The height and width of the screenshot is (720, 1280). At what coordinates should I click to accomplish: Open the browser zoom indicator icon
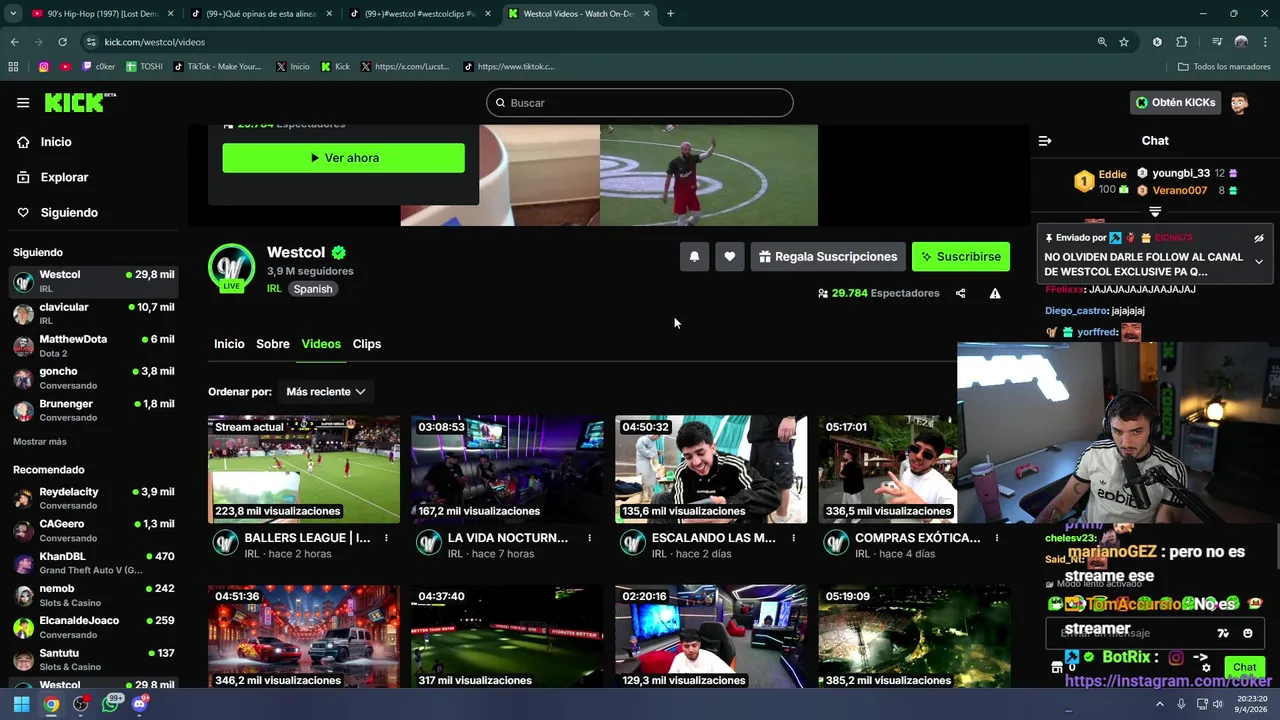[x=1102, y=42]
